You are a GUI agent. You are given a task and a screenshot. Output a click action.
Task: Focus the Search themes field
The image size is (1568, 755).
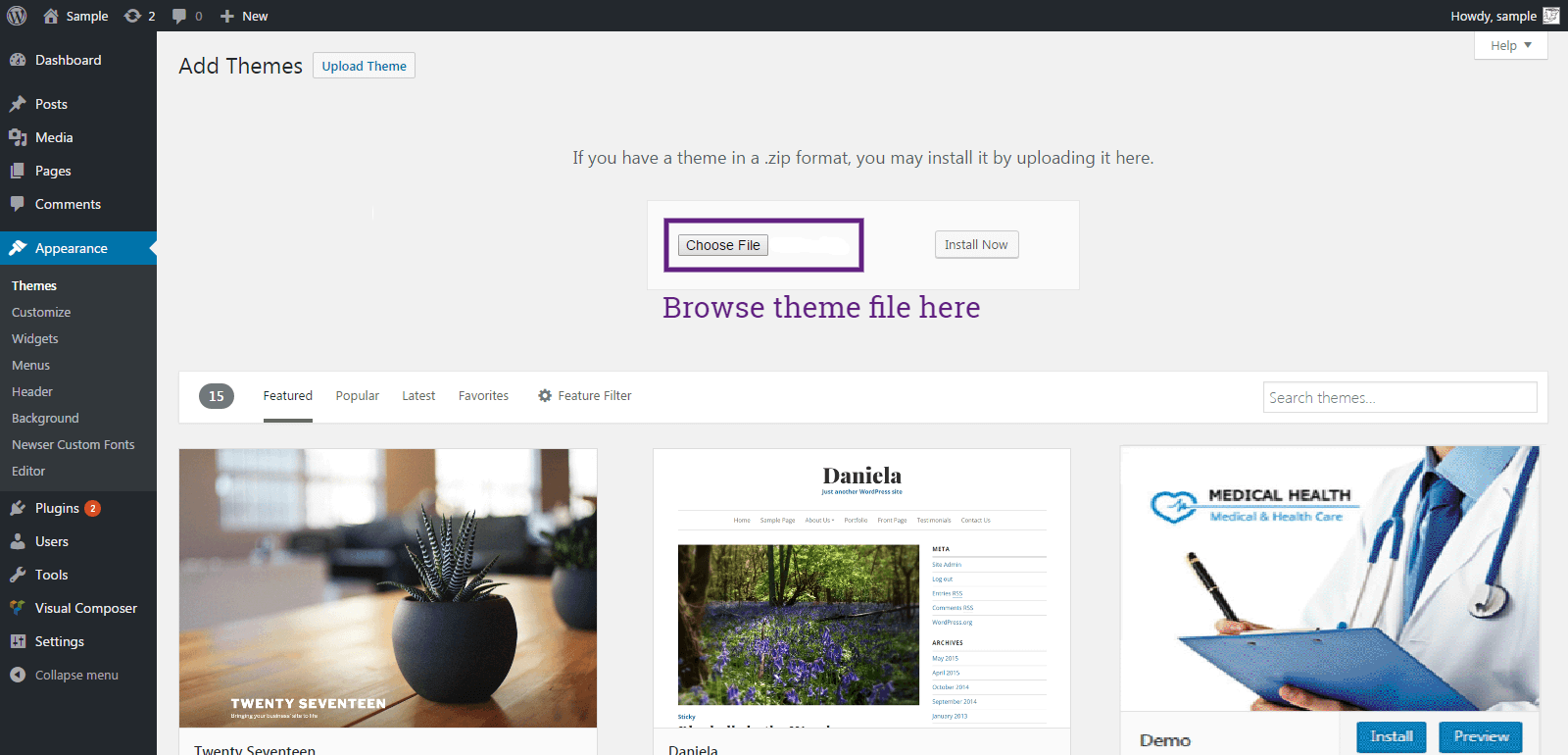pyautogui.click(x=1399, y=397)
